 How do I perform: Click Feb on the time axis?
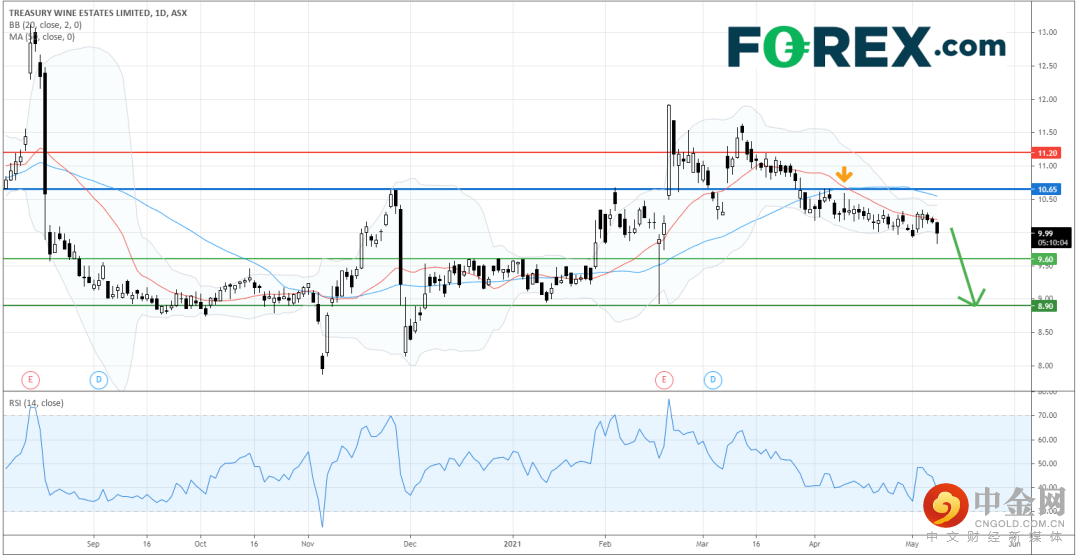click(605, 543)
